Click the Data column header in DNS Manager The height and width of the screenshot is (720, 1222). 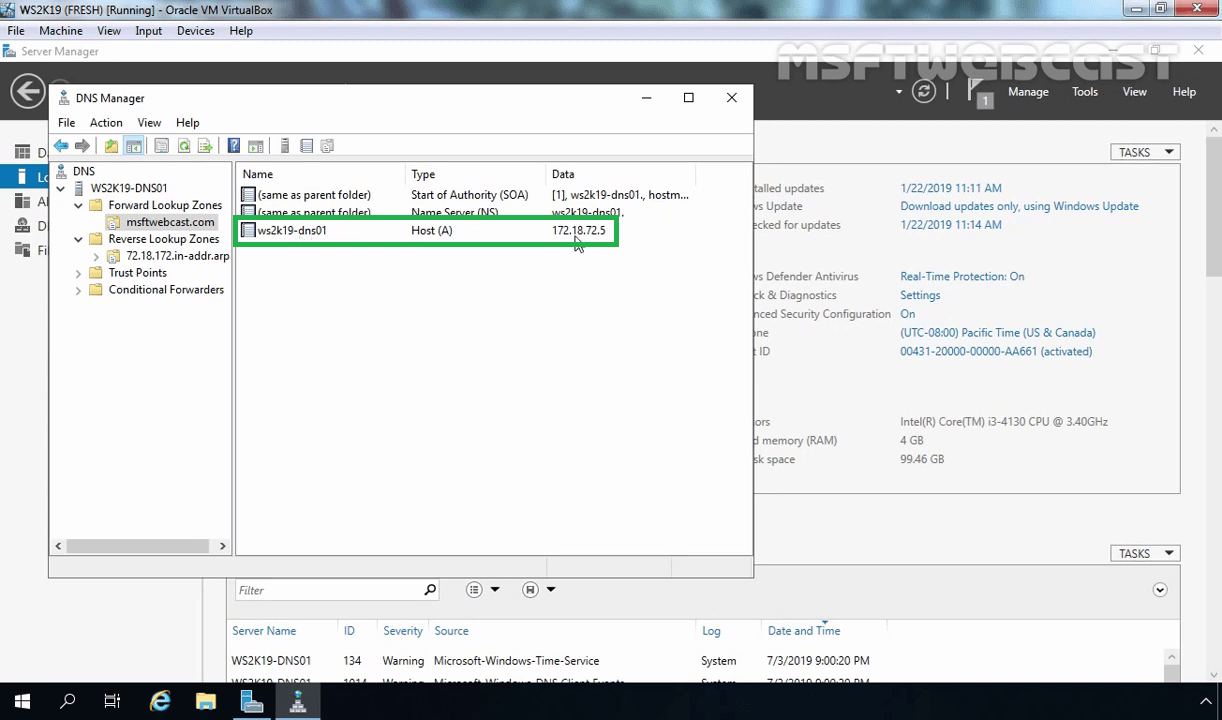point(621,174)
